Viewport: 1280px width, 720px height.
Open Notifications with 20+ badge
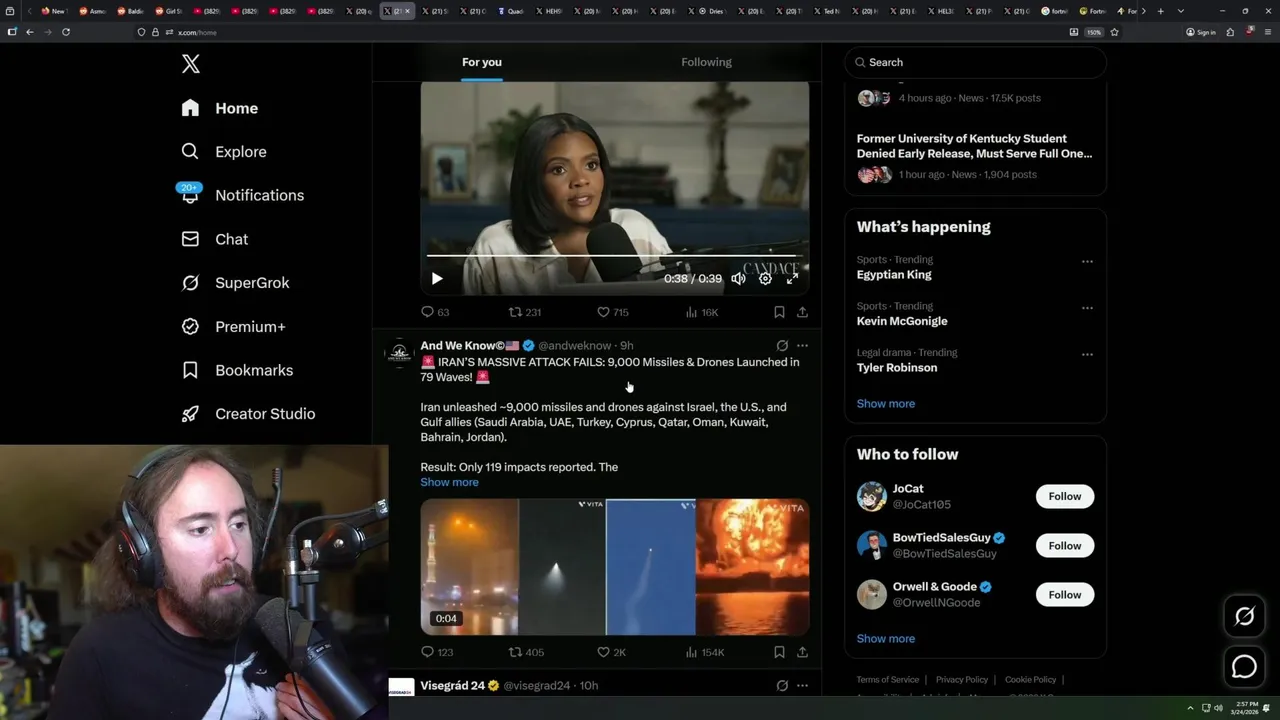[242, 195]
